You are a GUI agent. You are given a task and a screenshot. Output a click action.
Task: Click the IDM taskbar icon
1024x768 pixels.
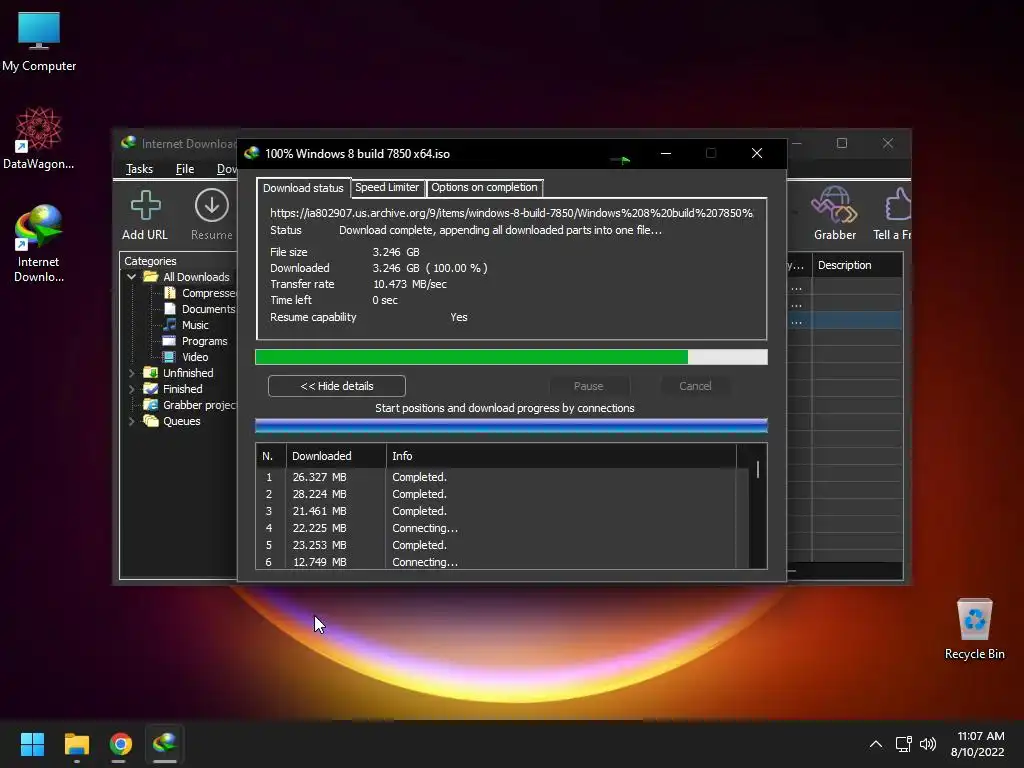(x=165, y=744)
